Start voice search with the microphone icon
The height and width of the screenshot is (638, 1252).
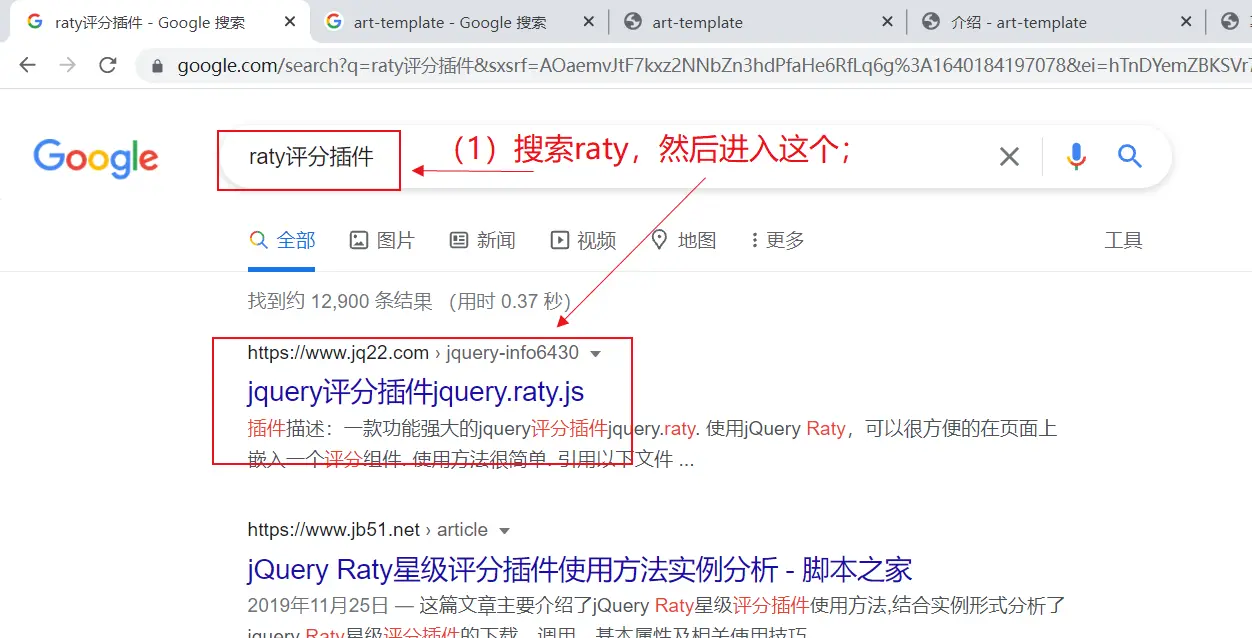point(1076,156)
